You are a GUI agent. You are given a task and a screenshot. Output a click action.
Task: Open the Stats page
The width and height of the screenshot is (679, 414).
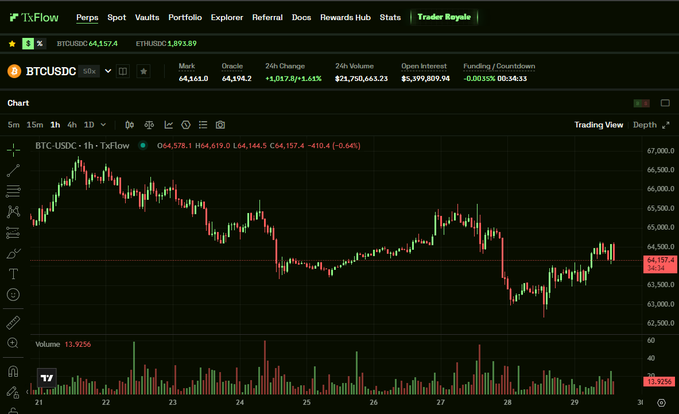tap(390, 17)
